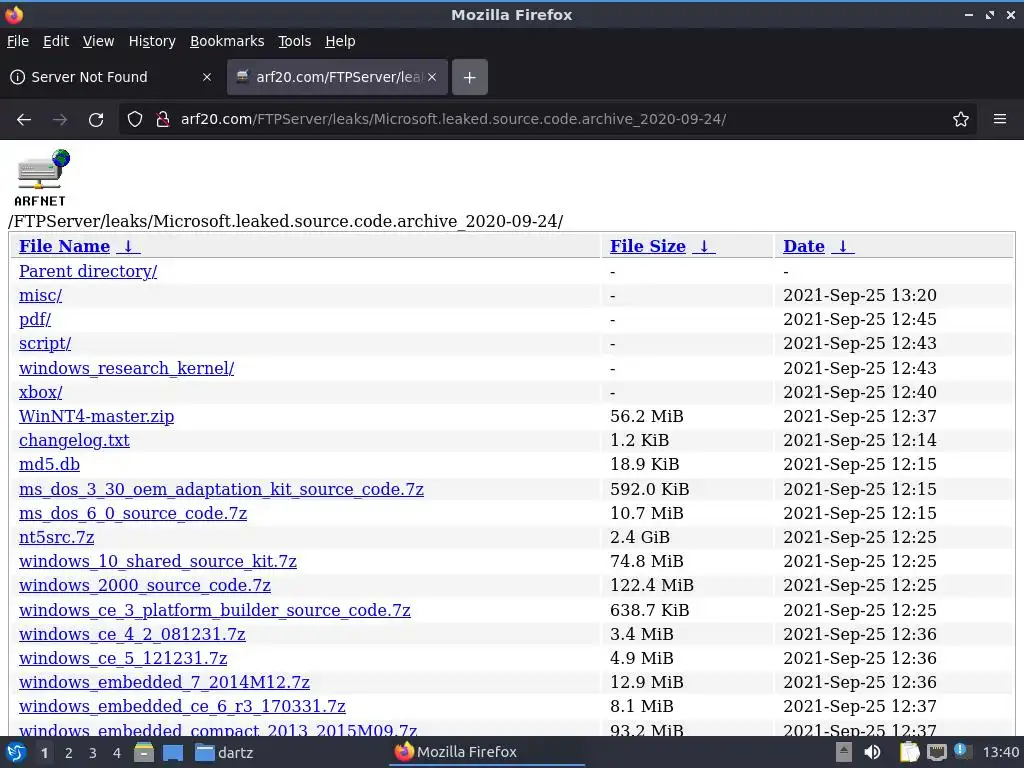Download windows_ce_3_platform_builder_source_code.7z
Image resolution: width=1024 pixels, height=768 pixels.
pos(215,610)
